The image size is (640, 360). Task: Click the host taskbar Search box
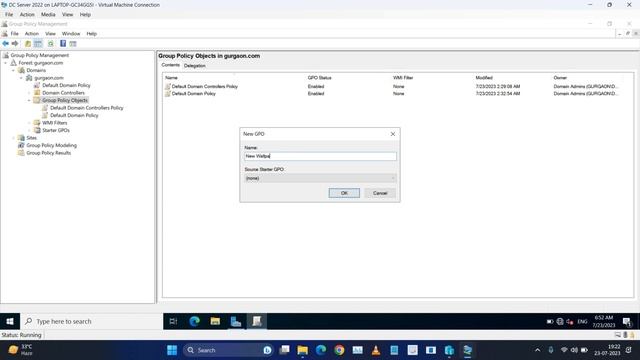(x=228, y=350)
